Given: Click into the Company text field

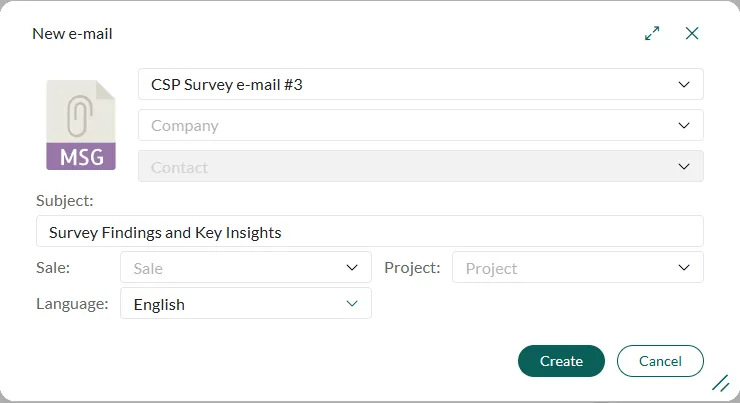Looking at the screenshot, I should 400,126.
